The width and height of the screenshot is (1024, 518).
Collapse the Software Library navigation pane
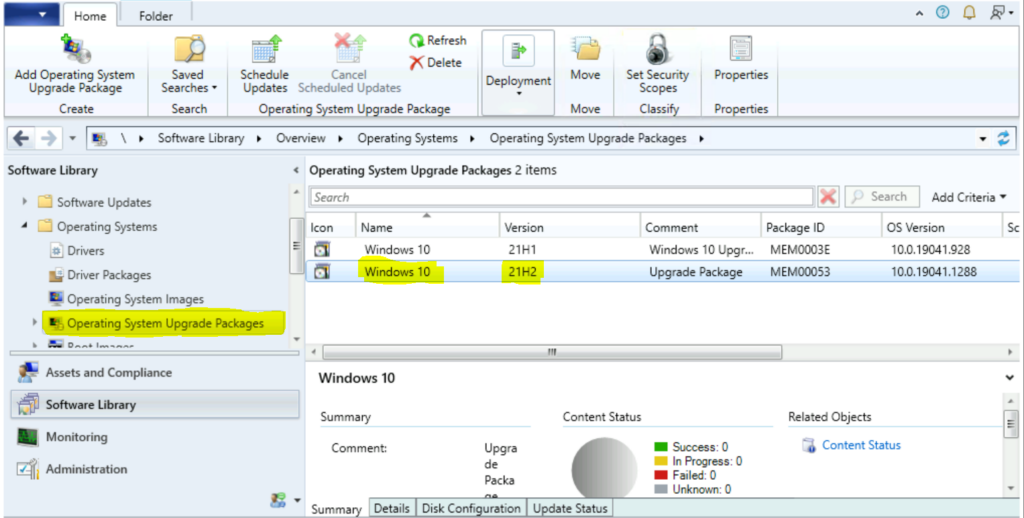point(296,170)
